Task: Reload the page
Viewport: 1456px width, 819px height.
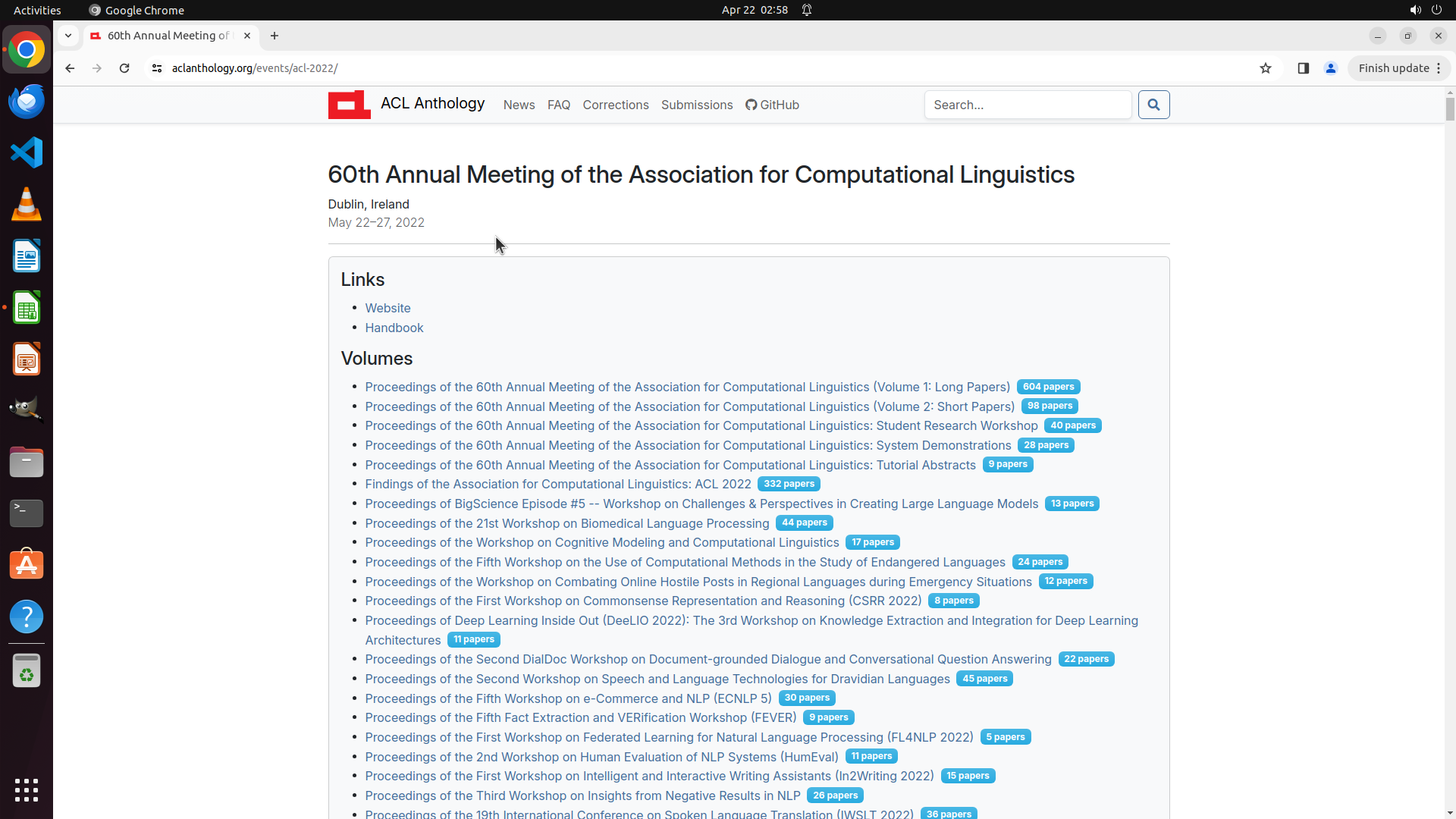Action: click(x=124, y=68)
